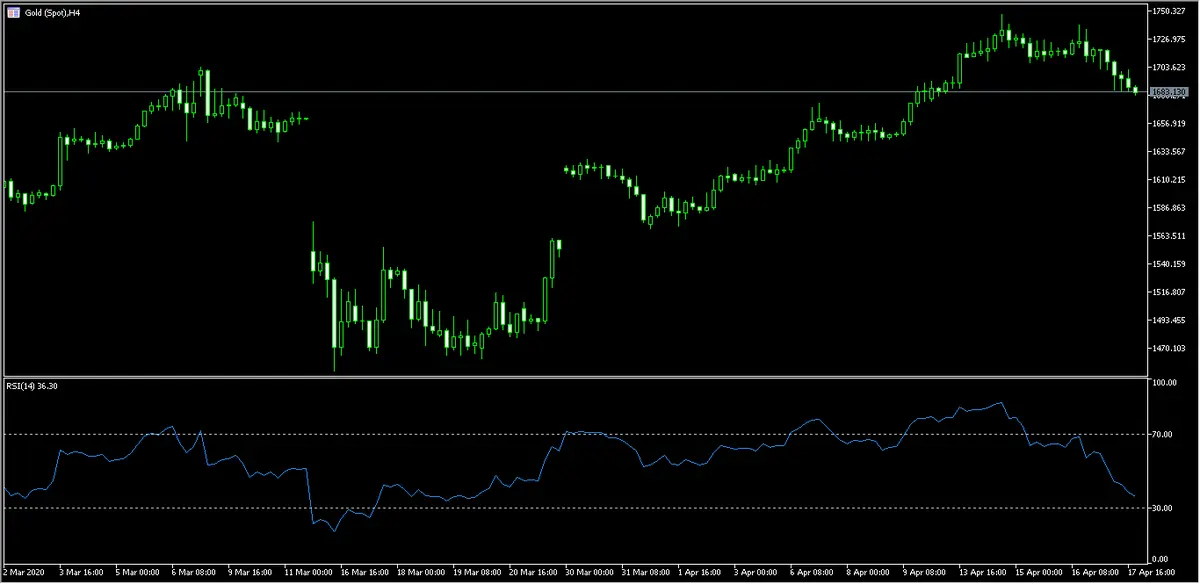Click the 1610.215 price axis label
The height and width of the screenshot is (584, 1200).
[x=1168, y=180]
